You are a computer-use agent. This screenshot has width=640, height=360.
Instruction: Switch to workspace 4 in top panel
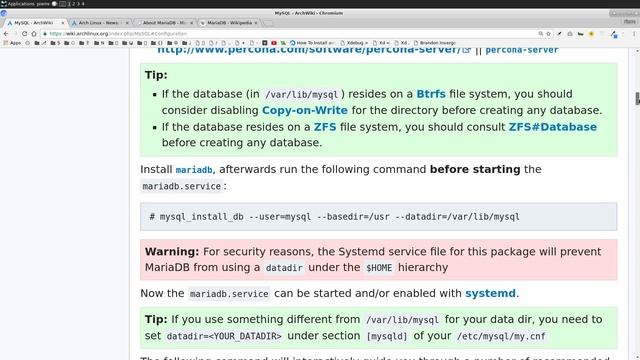pos(83,4)
